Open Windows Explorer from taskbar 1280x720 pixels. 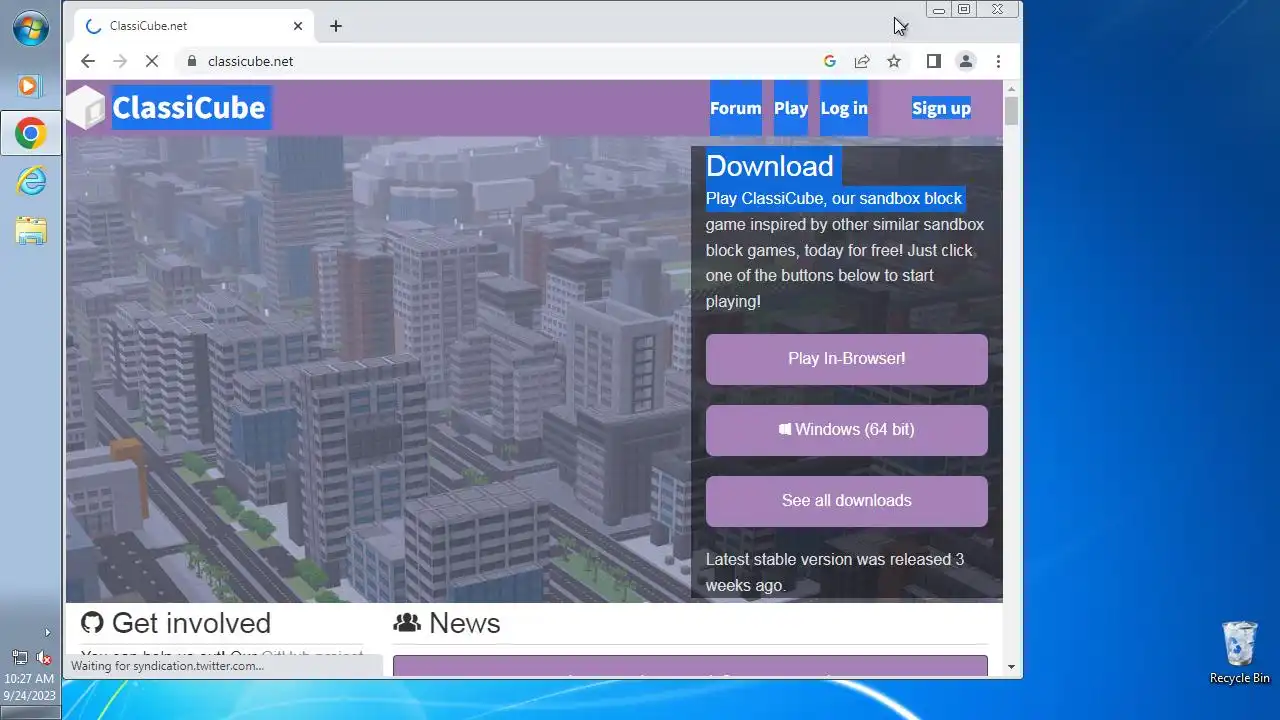click(30, 230)
